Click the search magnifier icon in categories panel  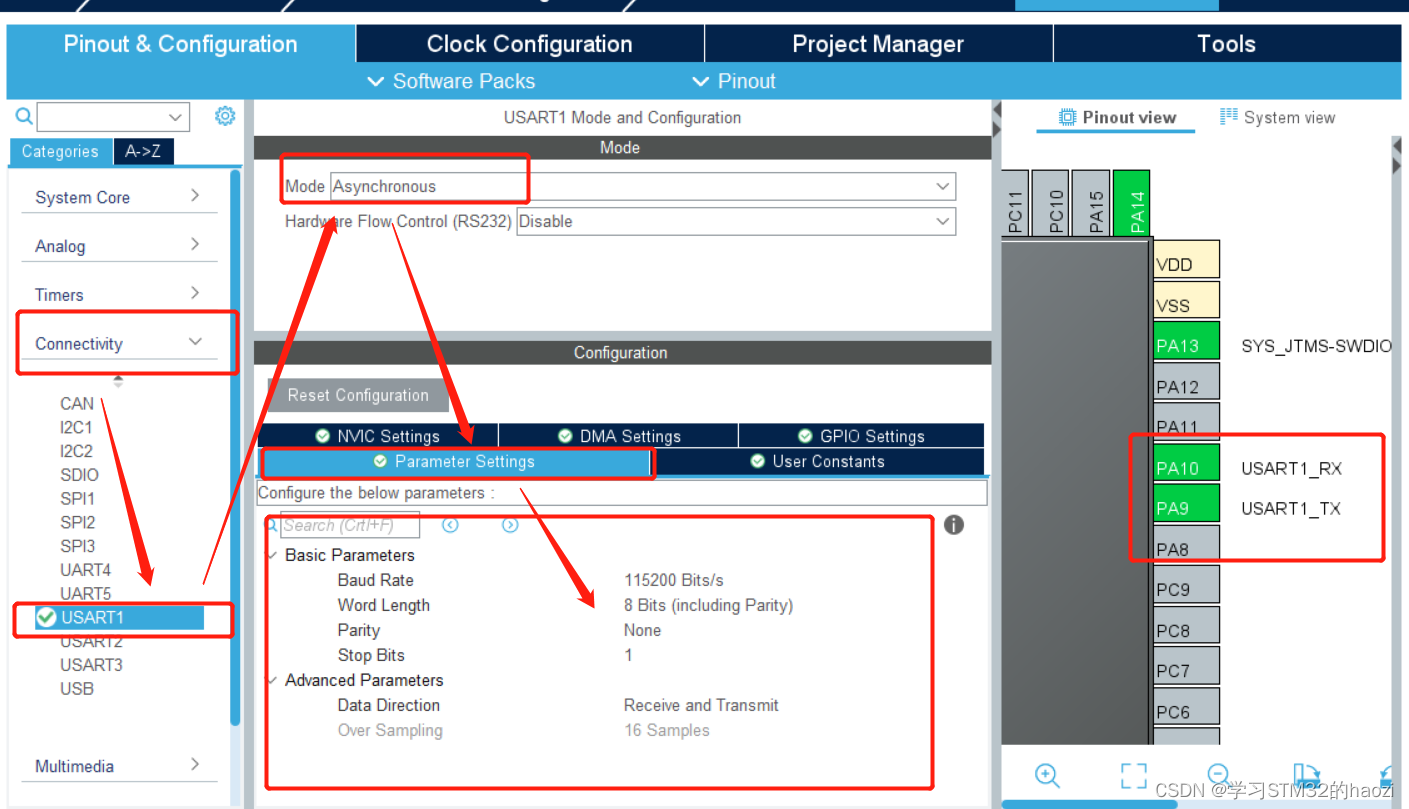24,116
